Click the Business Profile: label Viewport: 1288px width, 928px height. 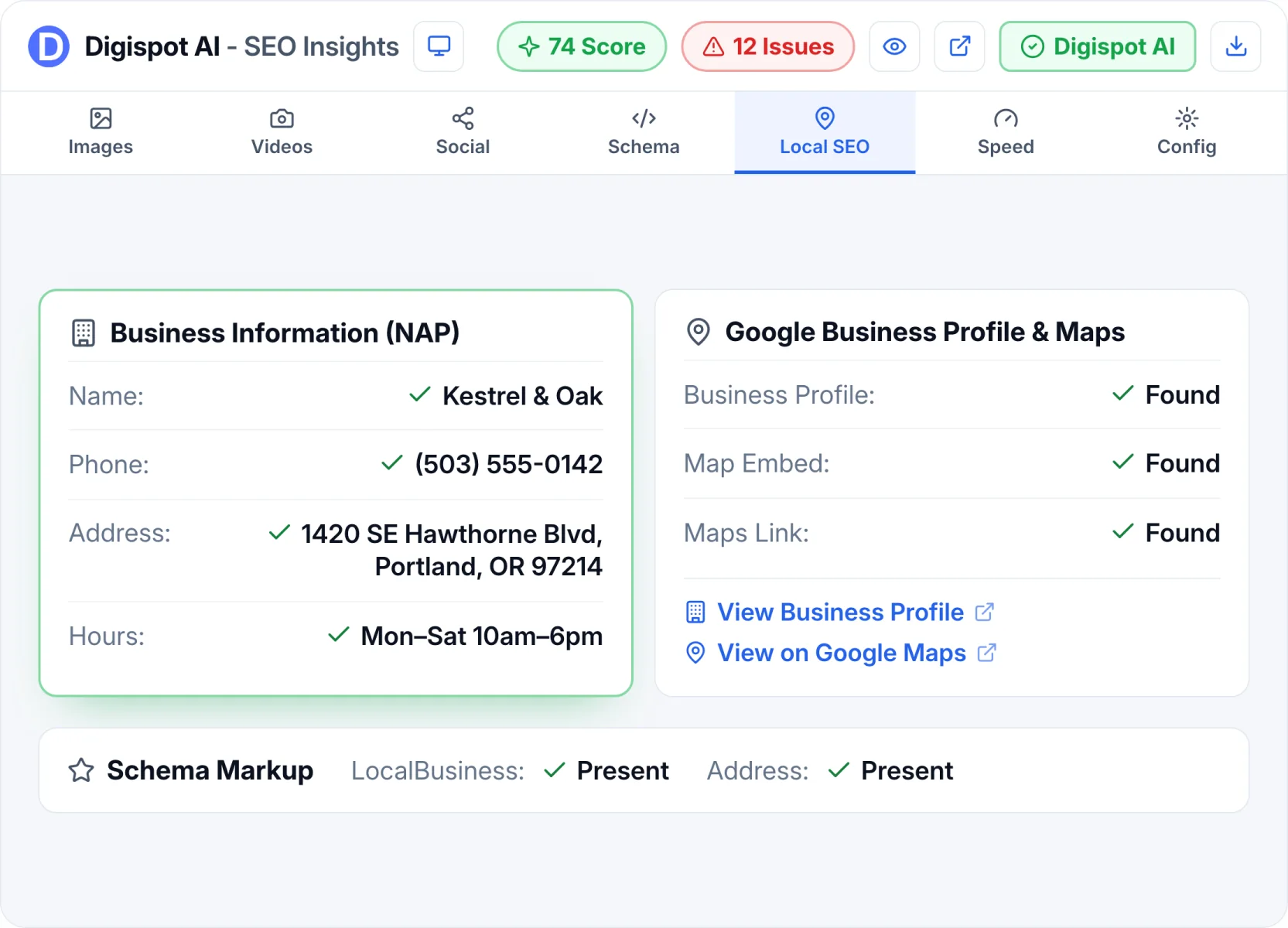[x=779, y=395]
